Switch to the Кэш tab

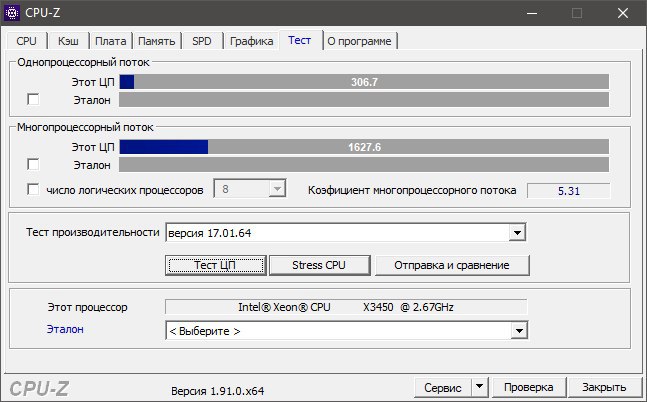(68, 41)
